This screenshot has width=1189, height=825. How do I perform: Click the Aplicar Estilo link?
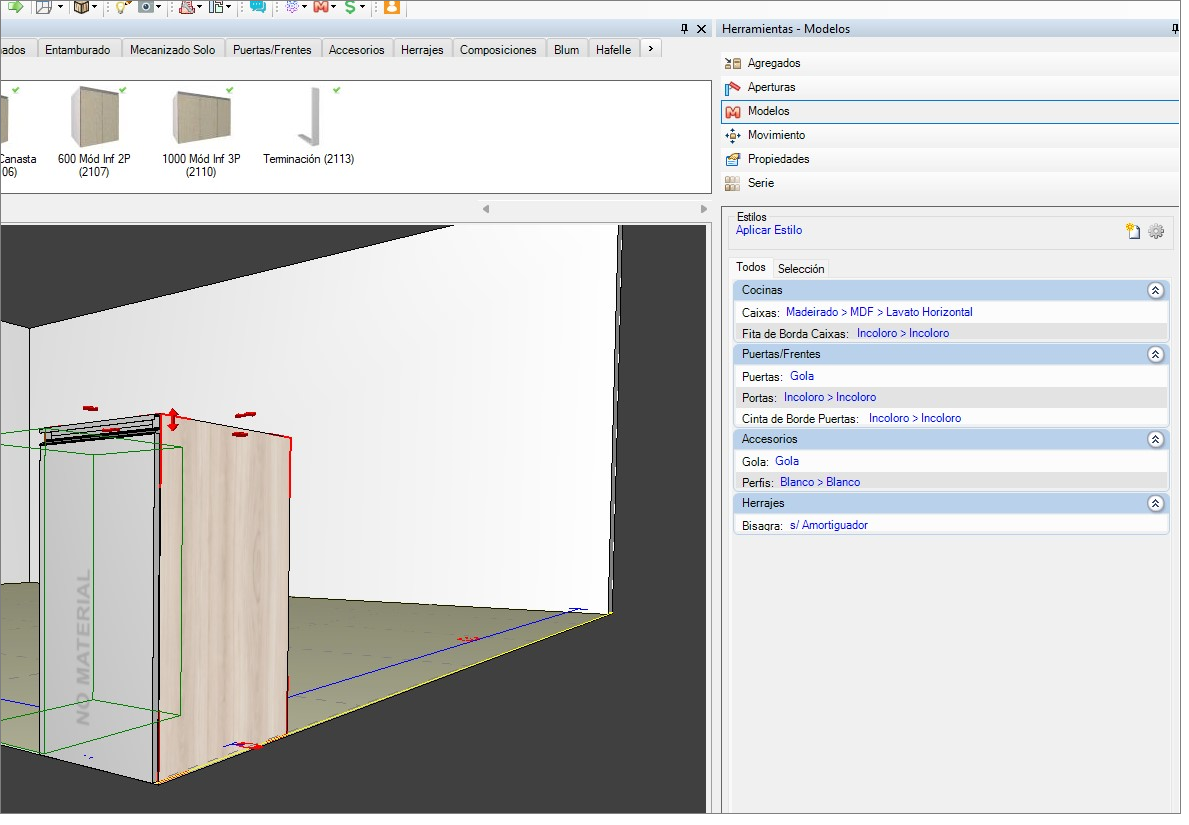[x=769, y=231]
